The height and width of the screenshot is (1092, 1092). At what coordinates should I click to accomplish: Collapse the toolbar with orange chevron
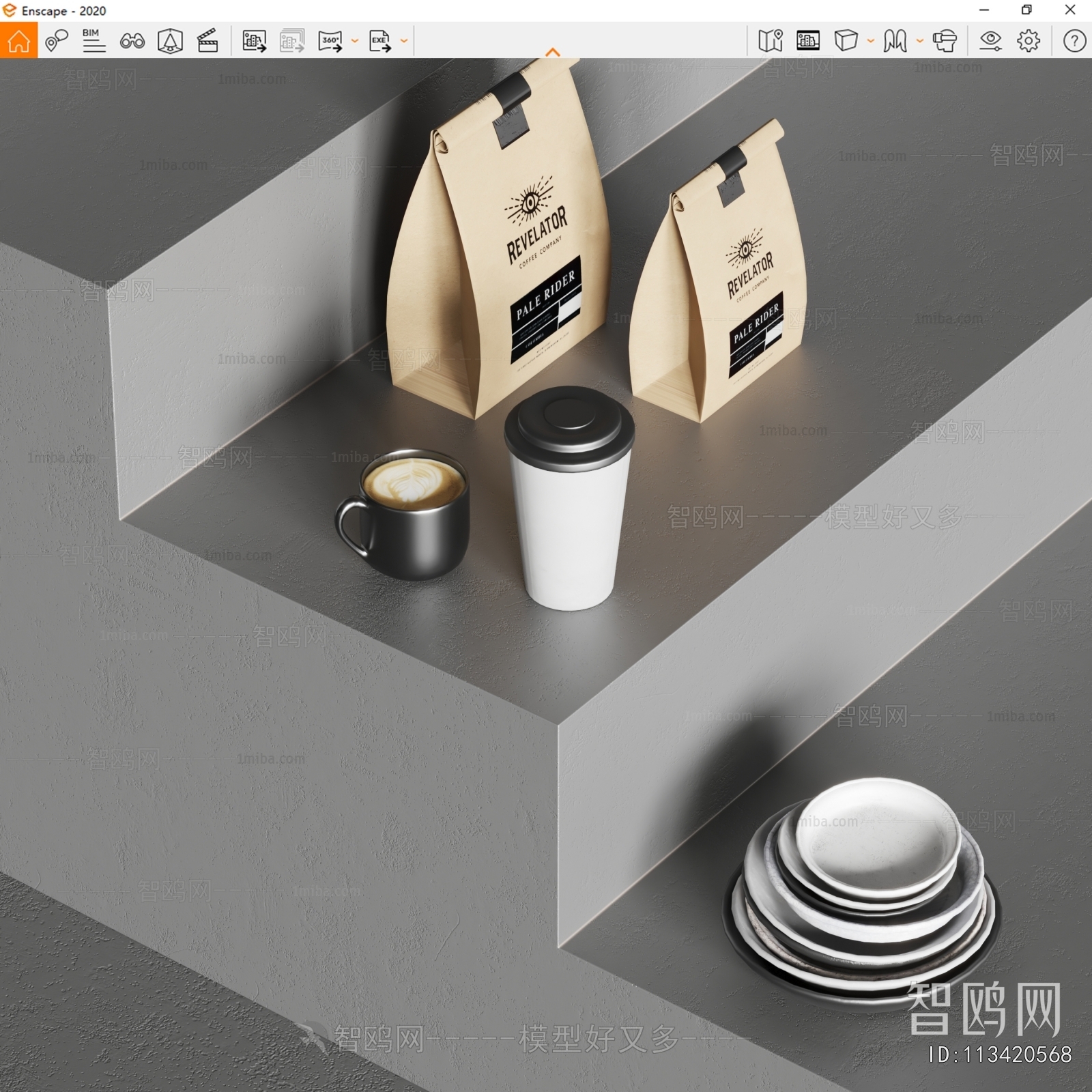[x=553, y=53]
